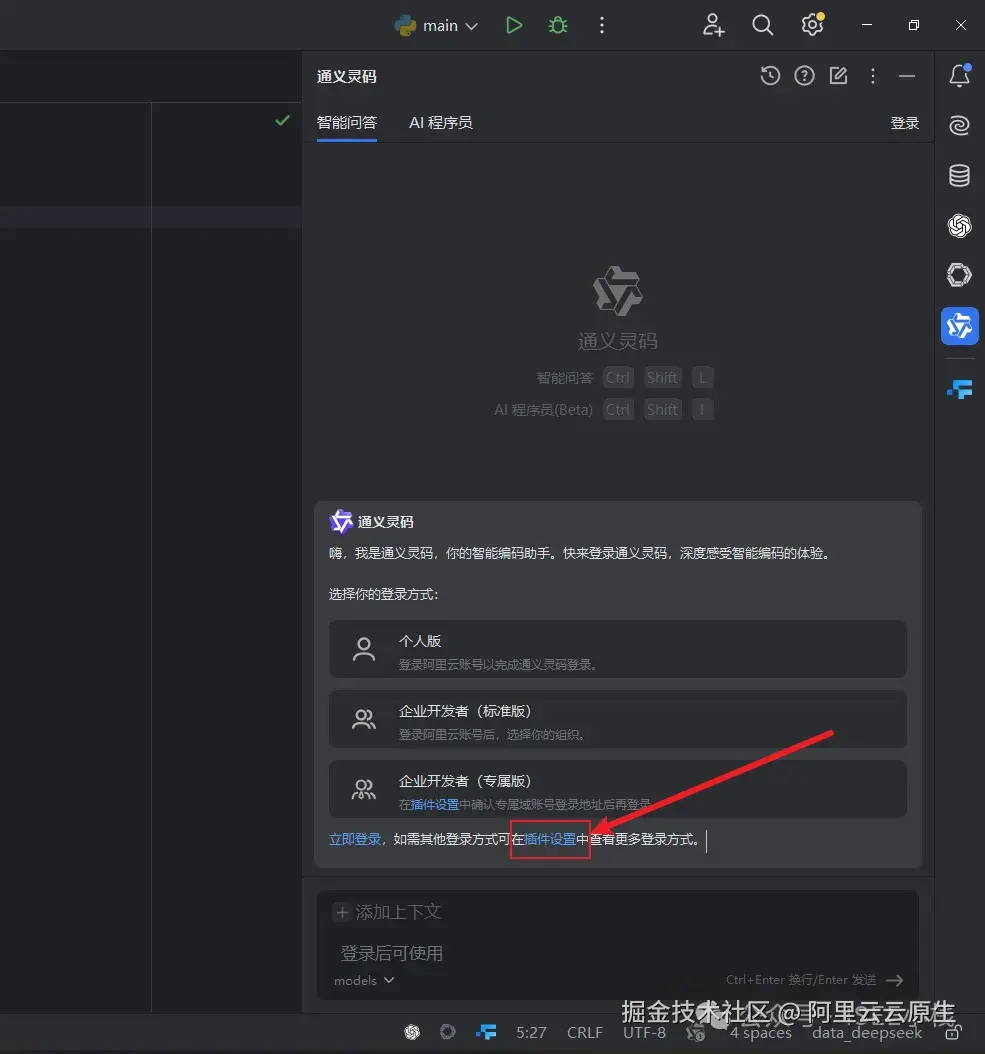Click the UTF-8 encoding indicator
Image resolution: width=985 pixels, height=1054 pixels.
[643, 1032]
